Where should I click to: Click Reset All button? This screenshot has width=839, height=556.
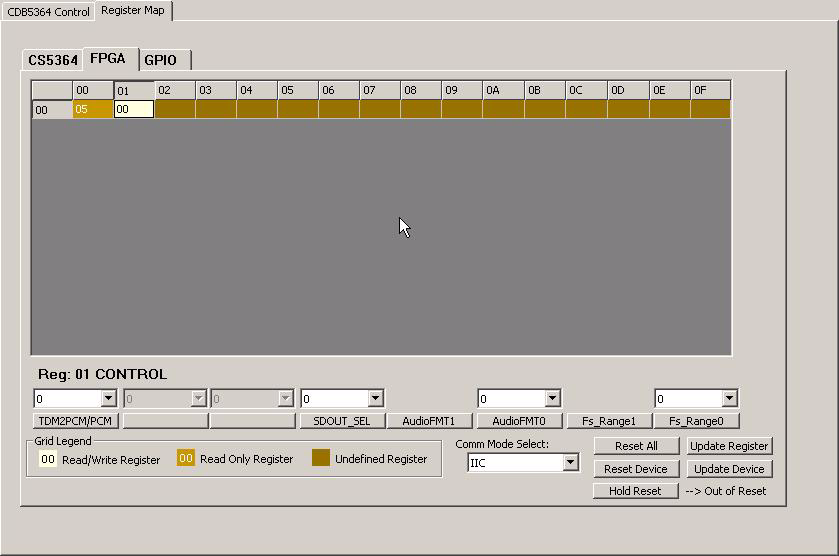[636, 446]
